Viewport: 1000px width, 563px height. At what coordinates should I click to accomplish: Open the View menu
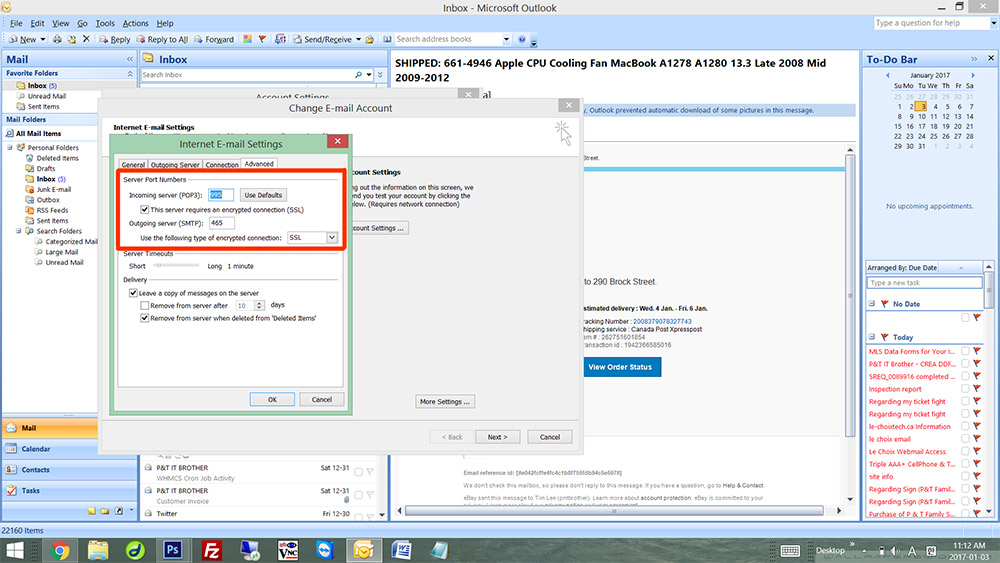(61, 24)
